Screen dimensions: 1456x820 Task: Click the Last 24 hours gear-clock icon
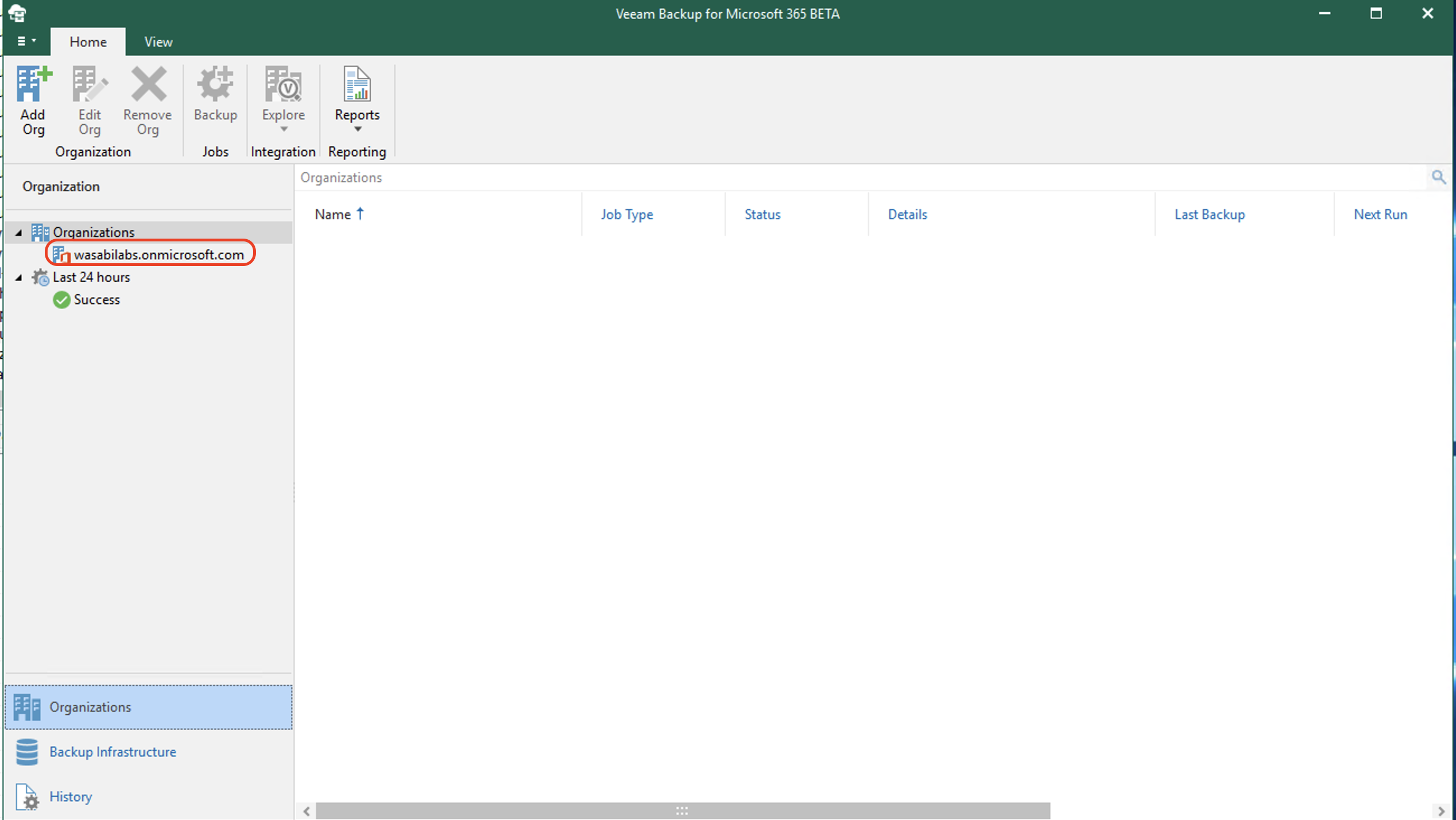pos(40,277)
